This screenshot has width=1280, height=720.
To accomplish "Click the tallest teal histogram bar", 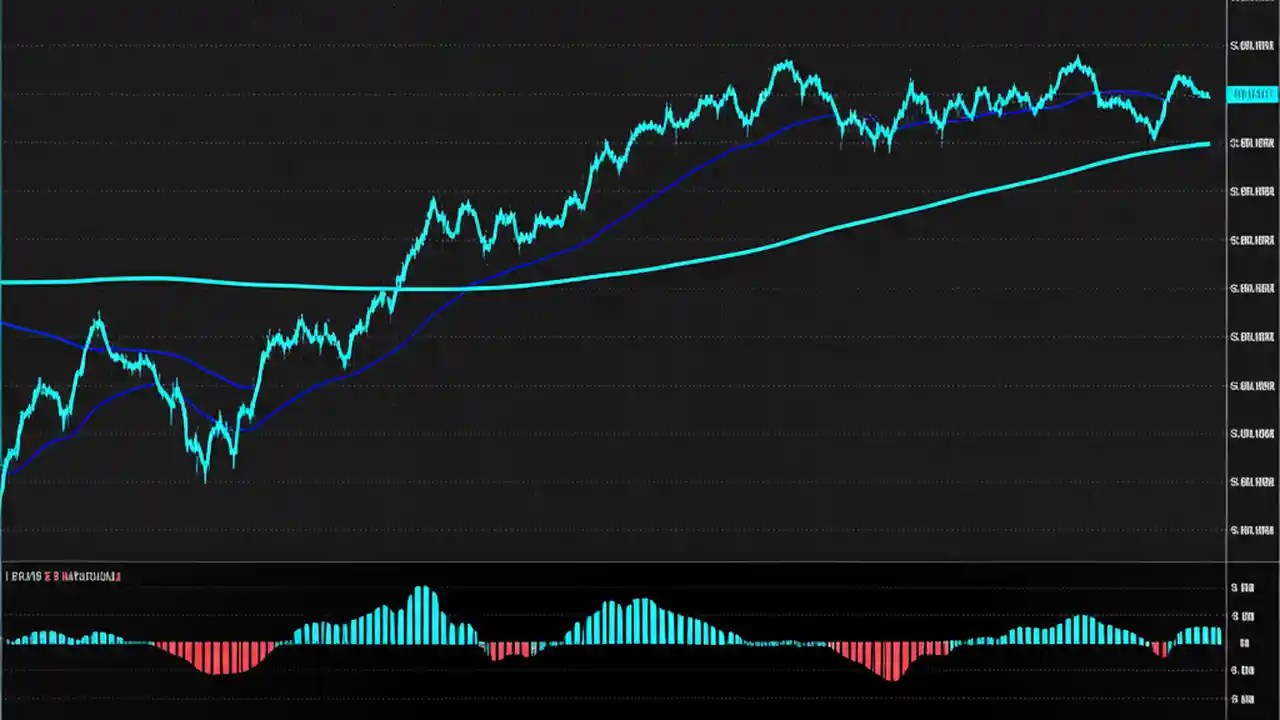I will point(424,600).
